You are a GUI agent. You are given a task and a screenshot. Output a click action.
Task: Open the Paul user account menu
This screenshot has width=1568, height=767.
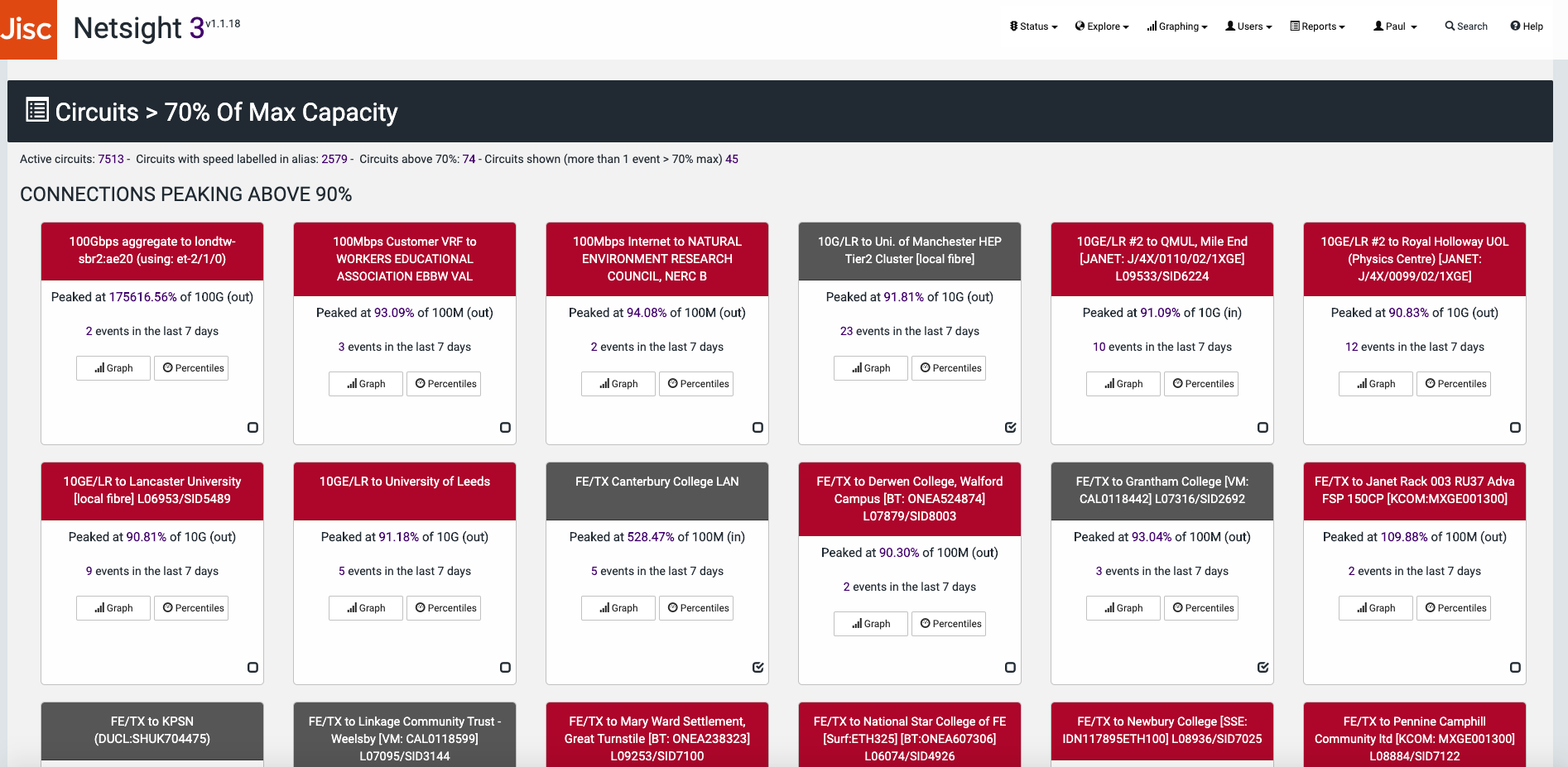(x=1395, y=26)
